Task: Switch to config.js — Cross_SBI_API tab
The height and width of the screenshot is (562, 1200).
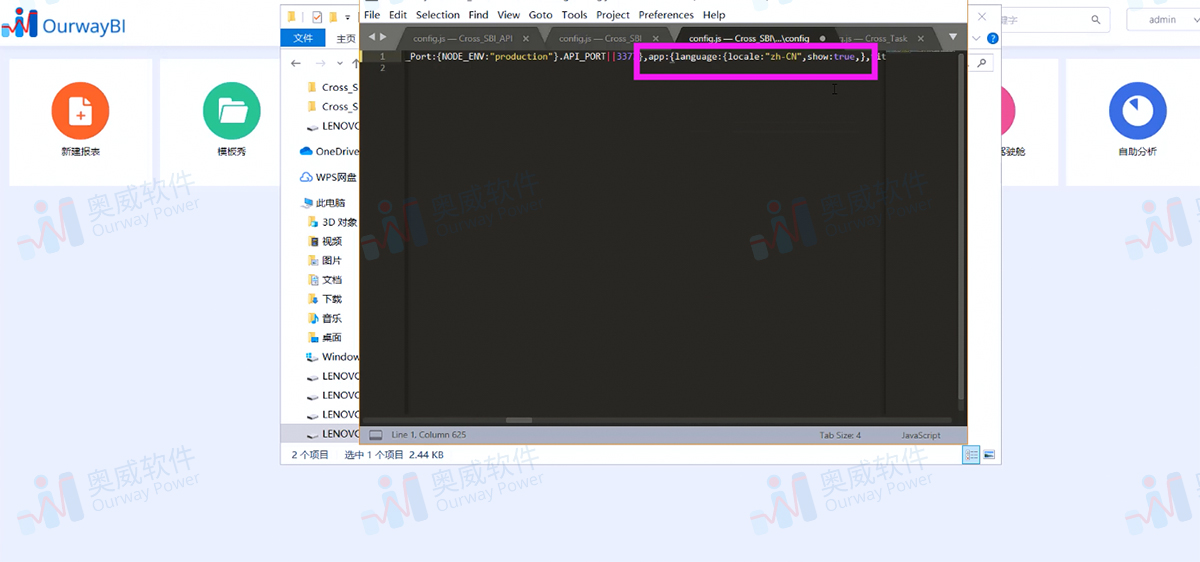Action: click(x=462, y=38)
